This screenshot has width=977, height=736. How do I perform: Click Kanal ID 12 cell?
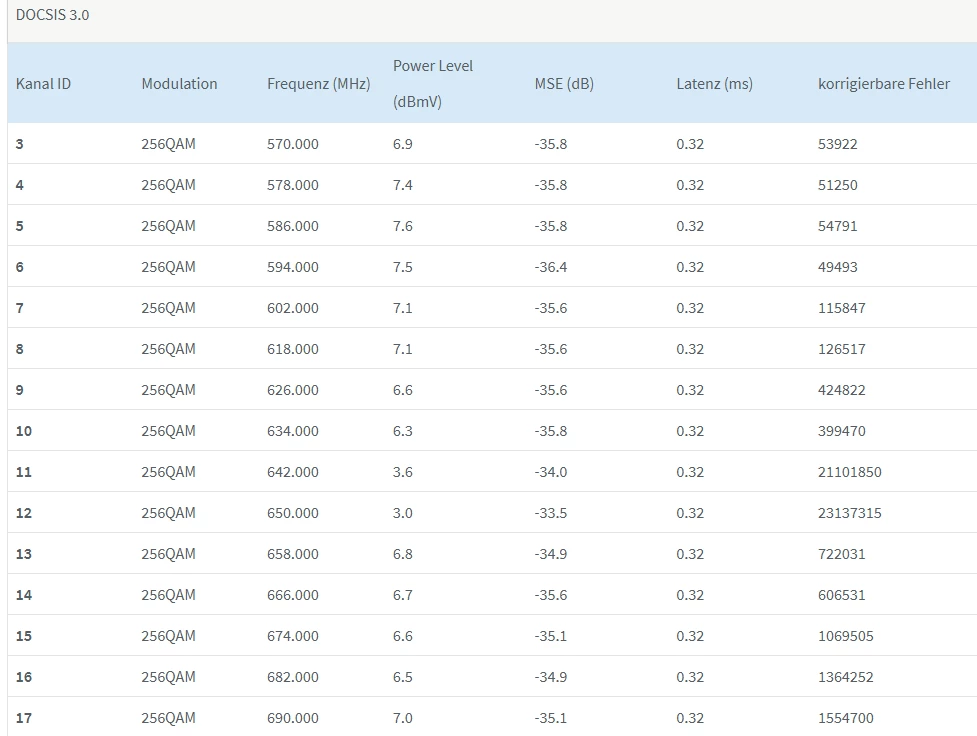24,514
